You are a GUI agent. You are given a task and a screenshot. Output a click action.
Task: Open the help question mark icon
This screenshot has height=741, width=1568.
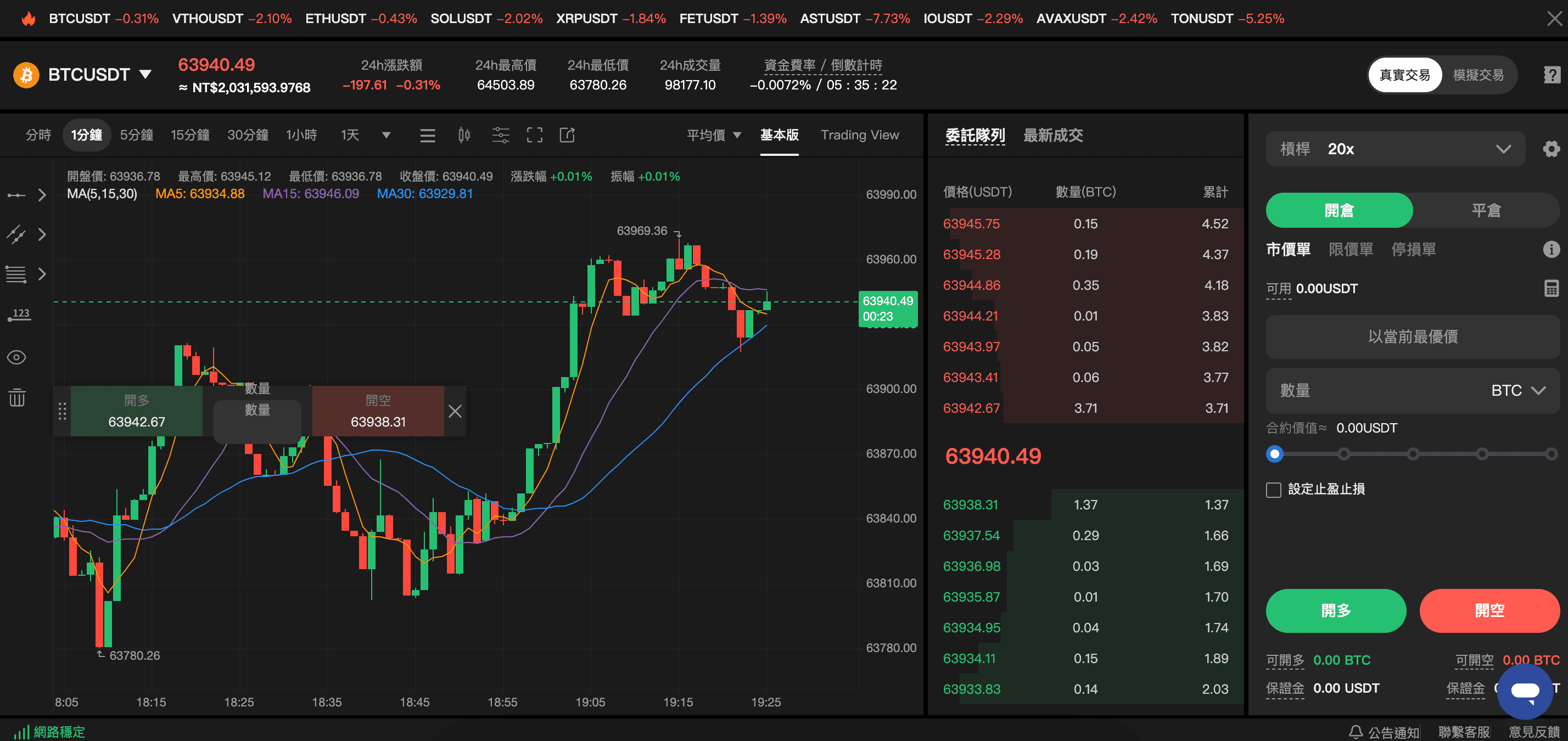1552,75
